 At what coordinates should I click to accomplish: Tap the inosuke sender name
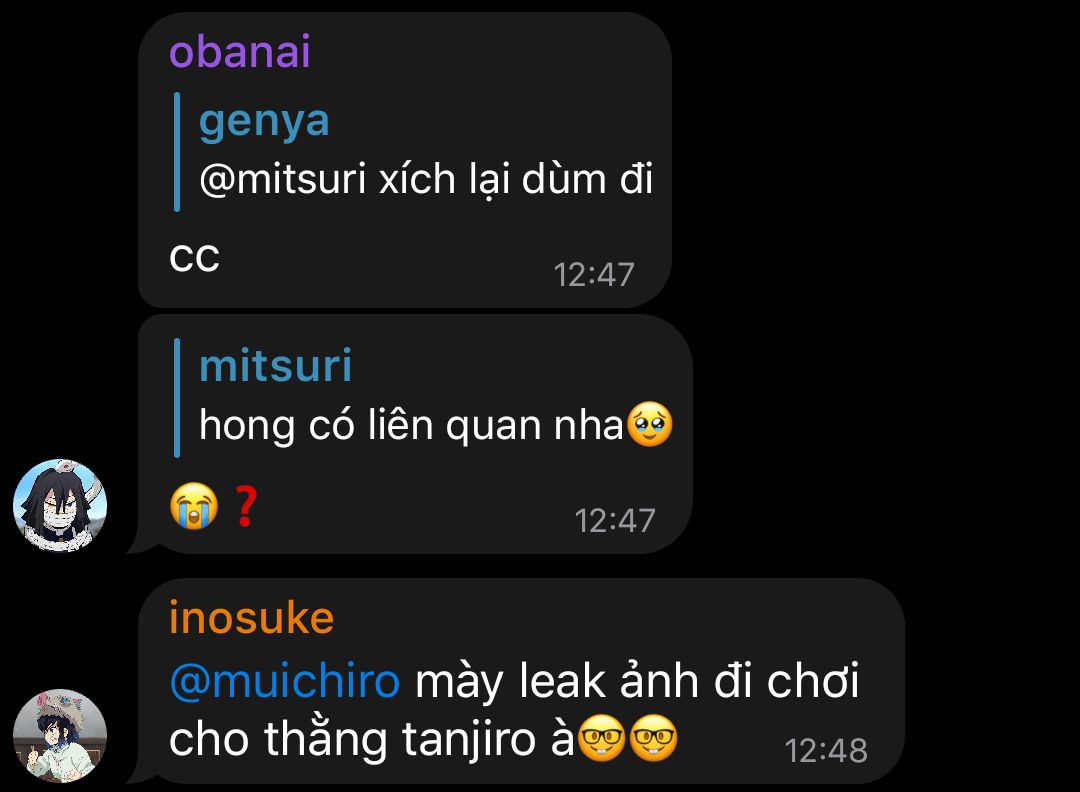(x=251, y=617)
